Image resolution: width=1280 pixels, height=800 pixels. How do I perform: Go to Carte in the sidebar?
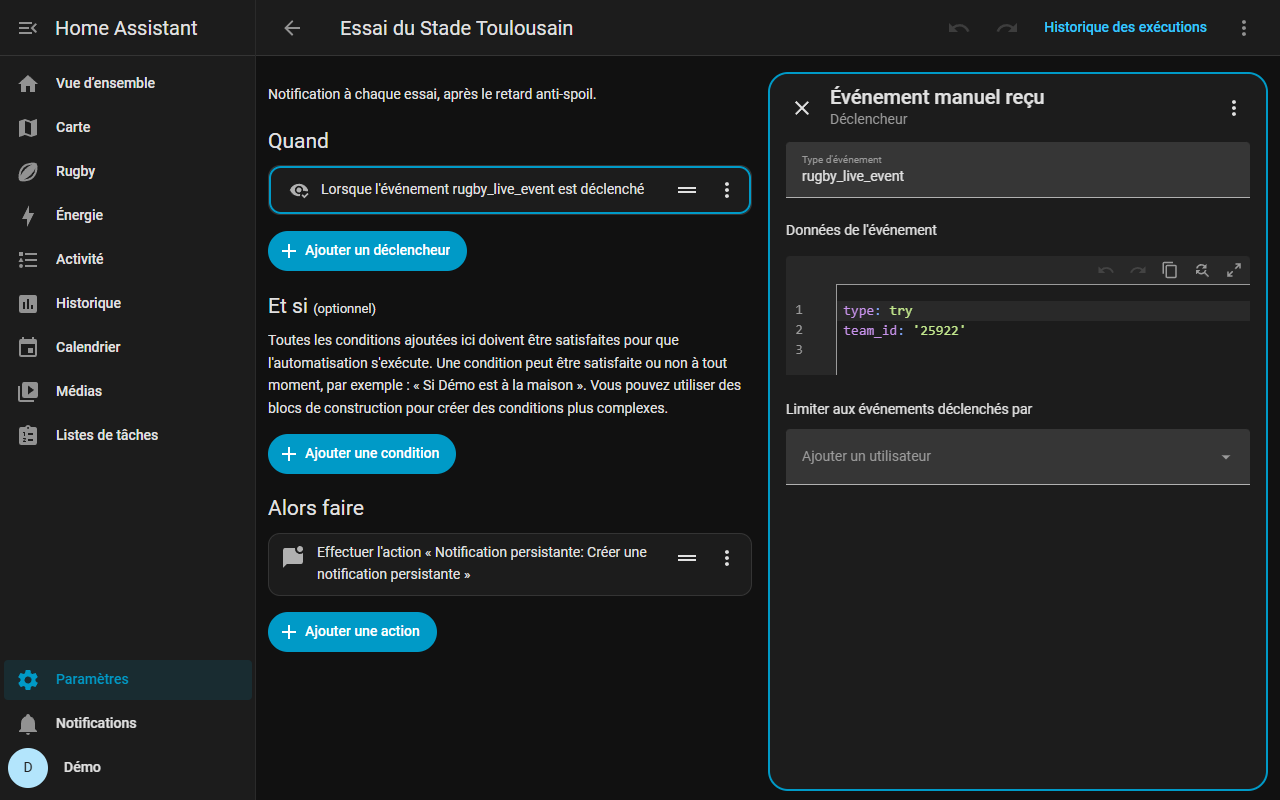[128, 127]
